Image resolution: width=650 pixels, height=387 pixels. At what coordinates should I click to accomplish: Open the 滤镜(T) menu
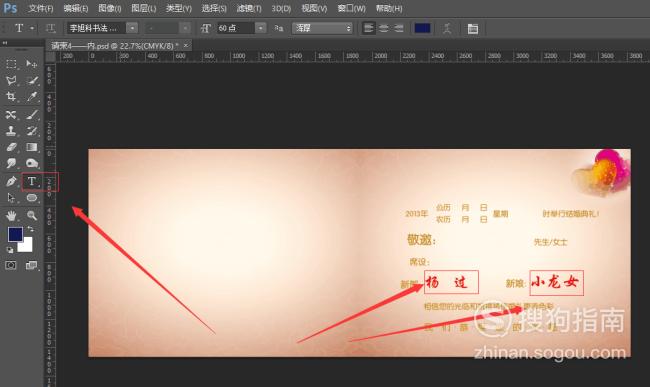249,8
